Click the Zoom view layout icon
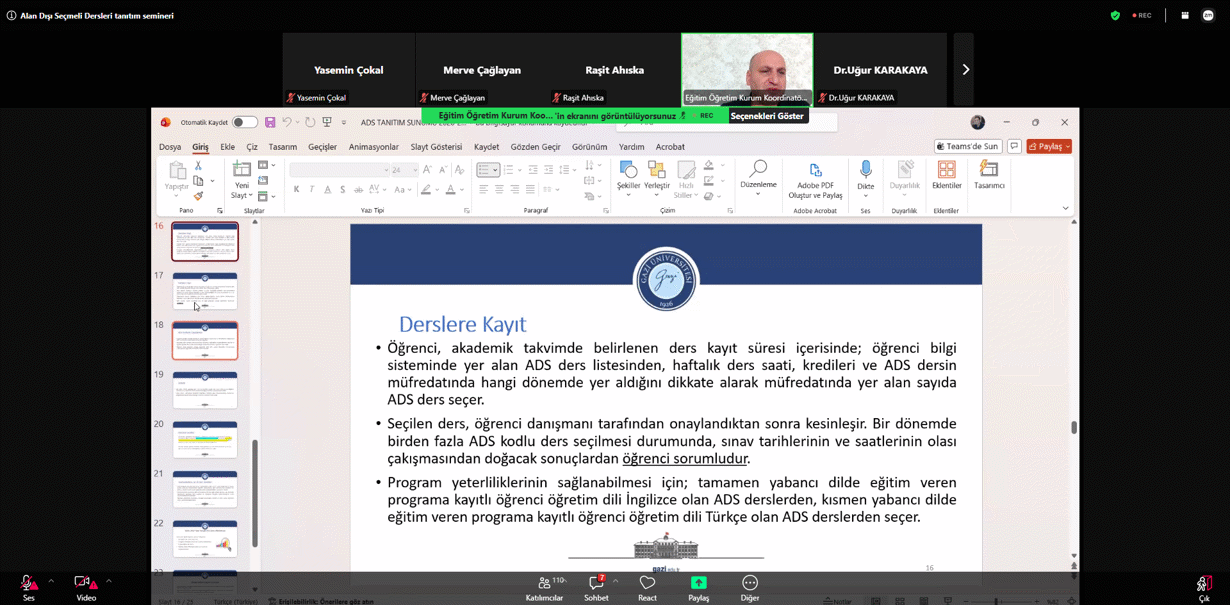 point(1185,15)
